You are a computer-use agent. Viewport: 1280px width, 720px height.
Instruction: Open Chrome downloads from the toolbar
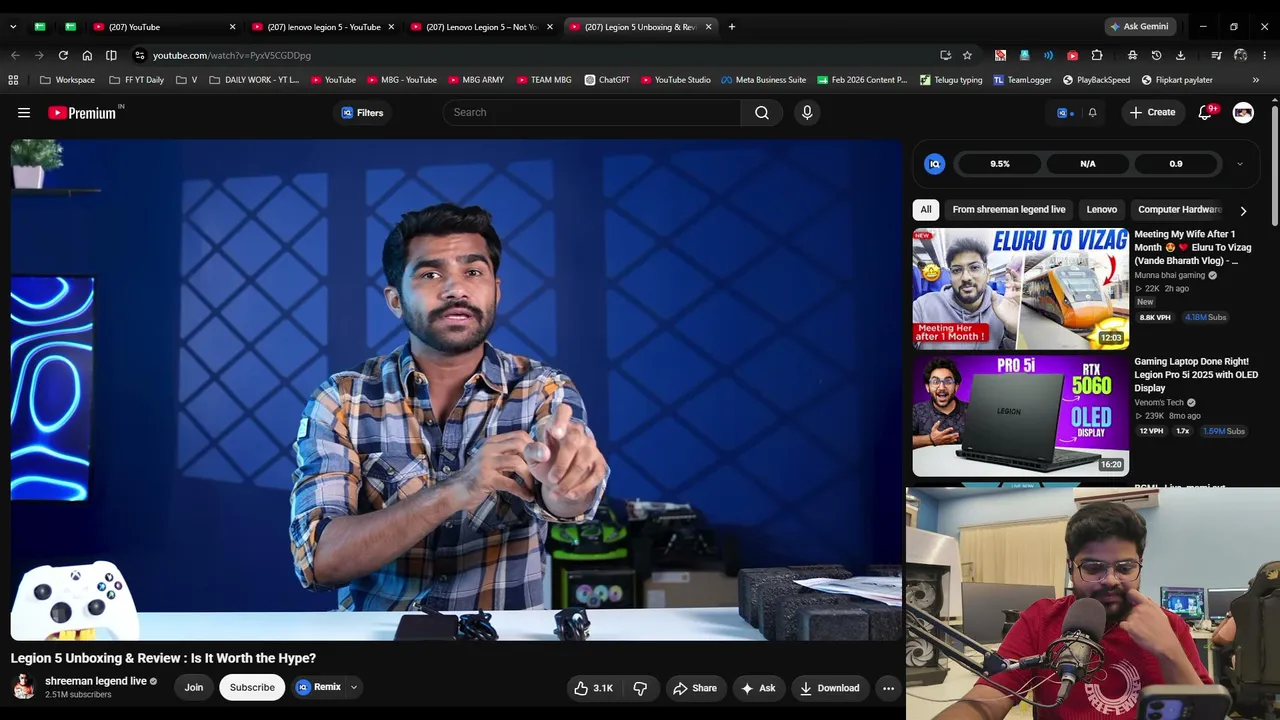[1180, 55]
